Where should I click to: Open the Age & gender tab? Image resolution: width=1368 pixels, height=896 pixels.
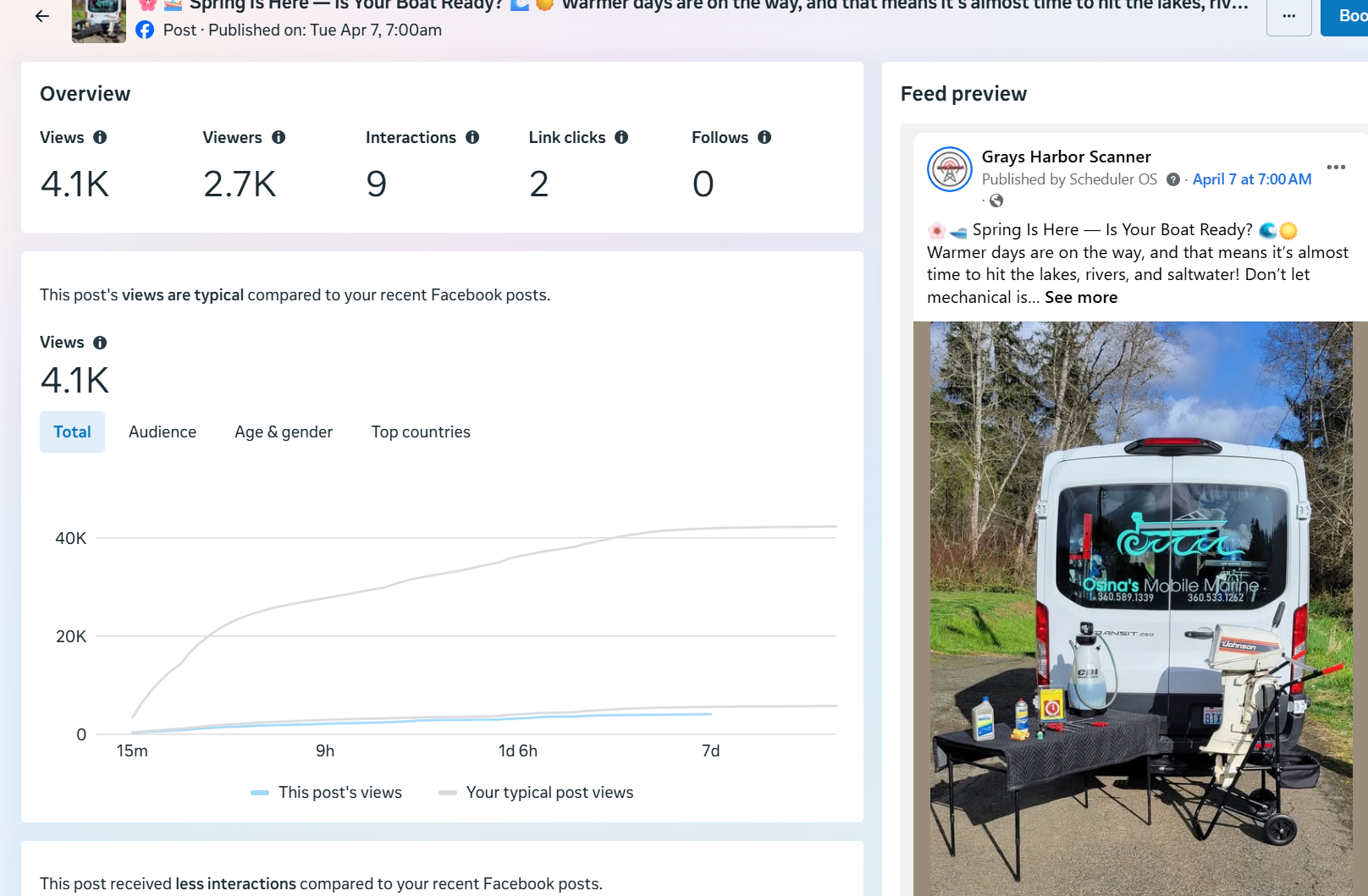tap(284, 432)
